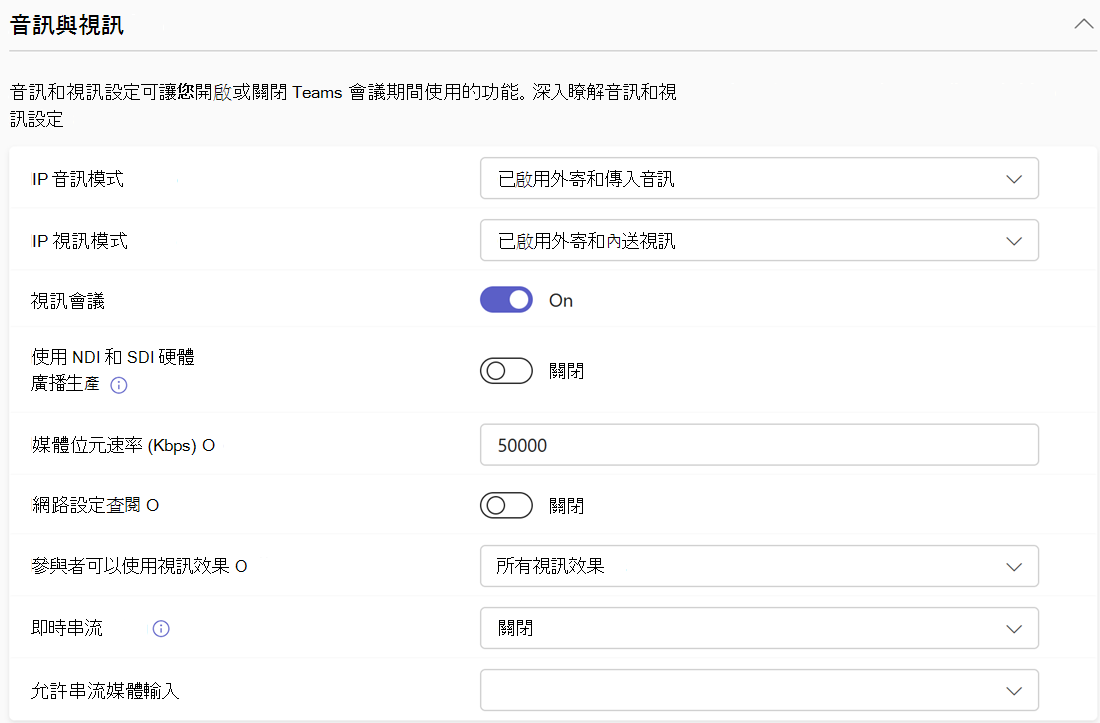Click the info icon beside 廣播生產
The height and width of the screenshot is (723, 1100).
pos(118,385)
